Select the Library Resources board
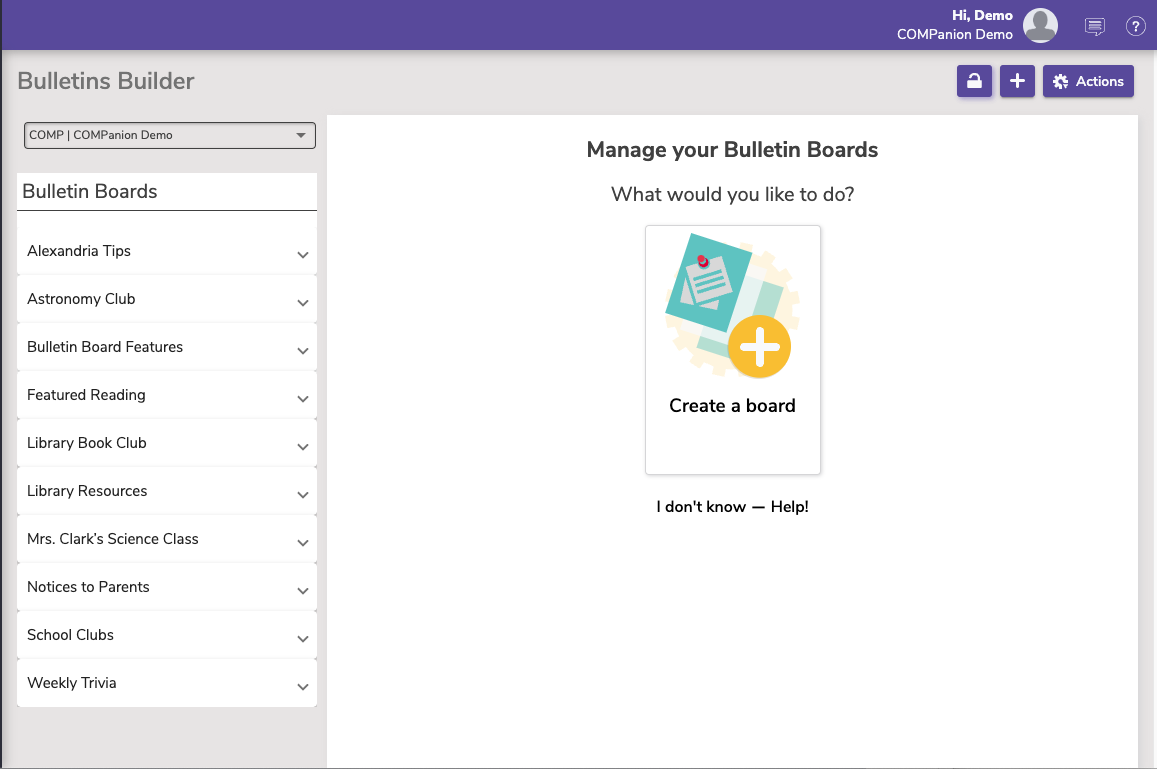Viewport: 1157px width, 769px height. point(87,491)
